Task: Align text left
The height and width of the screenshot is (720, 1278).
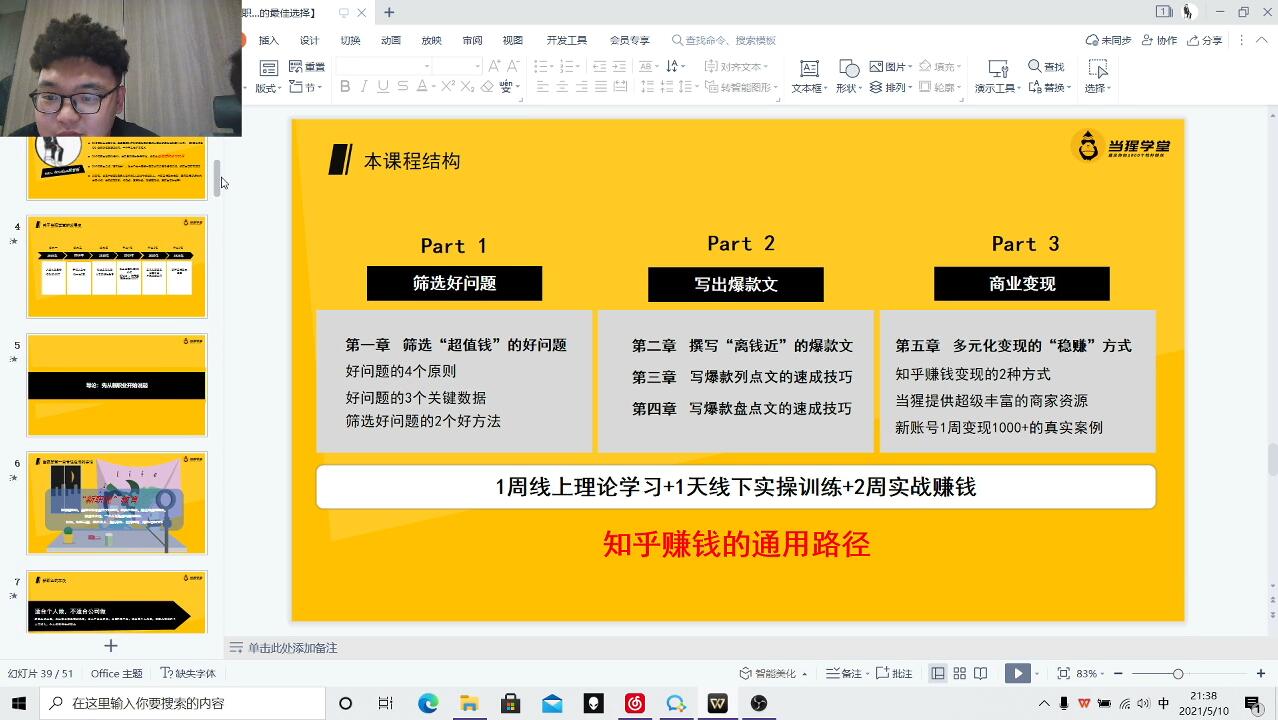Action: (543, 87)
